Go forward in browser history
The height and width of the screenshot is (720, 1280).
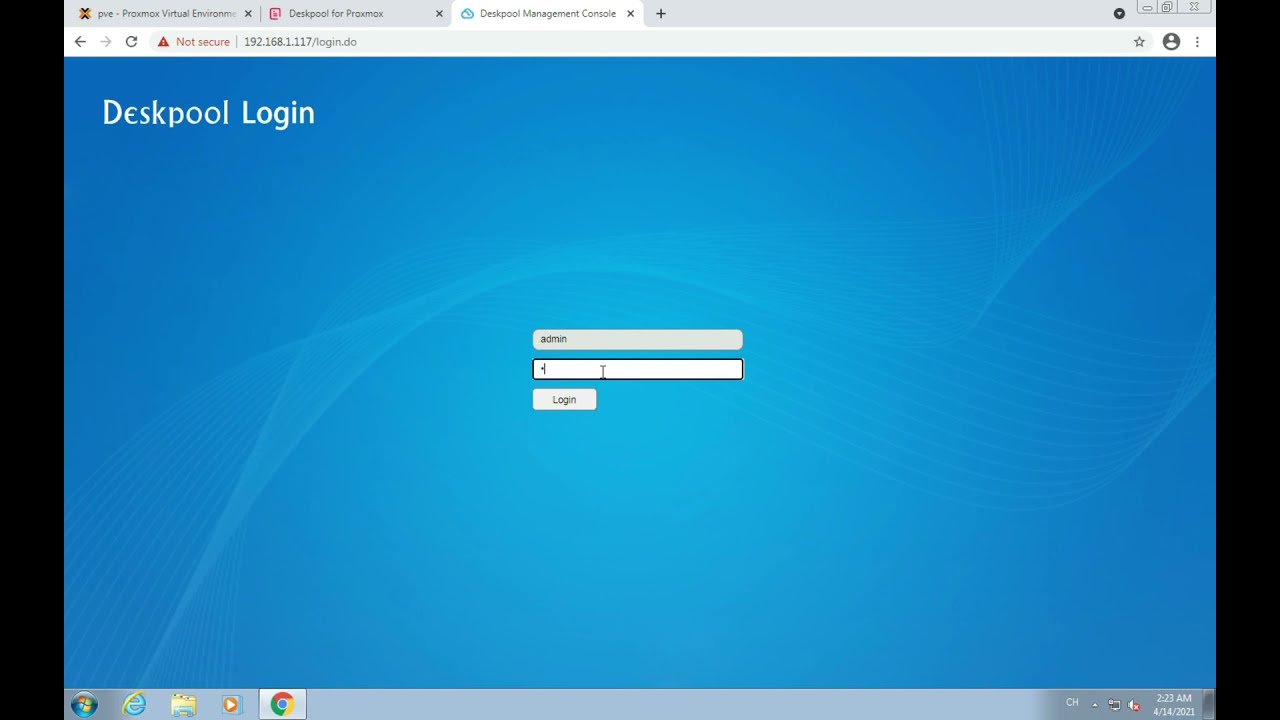pyautogui.click(x=106, y=42)
